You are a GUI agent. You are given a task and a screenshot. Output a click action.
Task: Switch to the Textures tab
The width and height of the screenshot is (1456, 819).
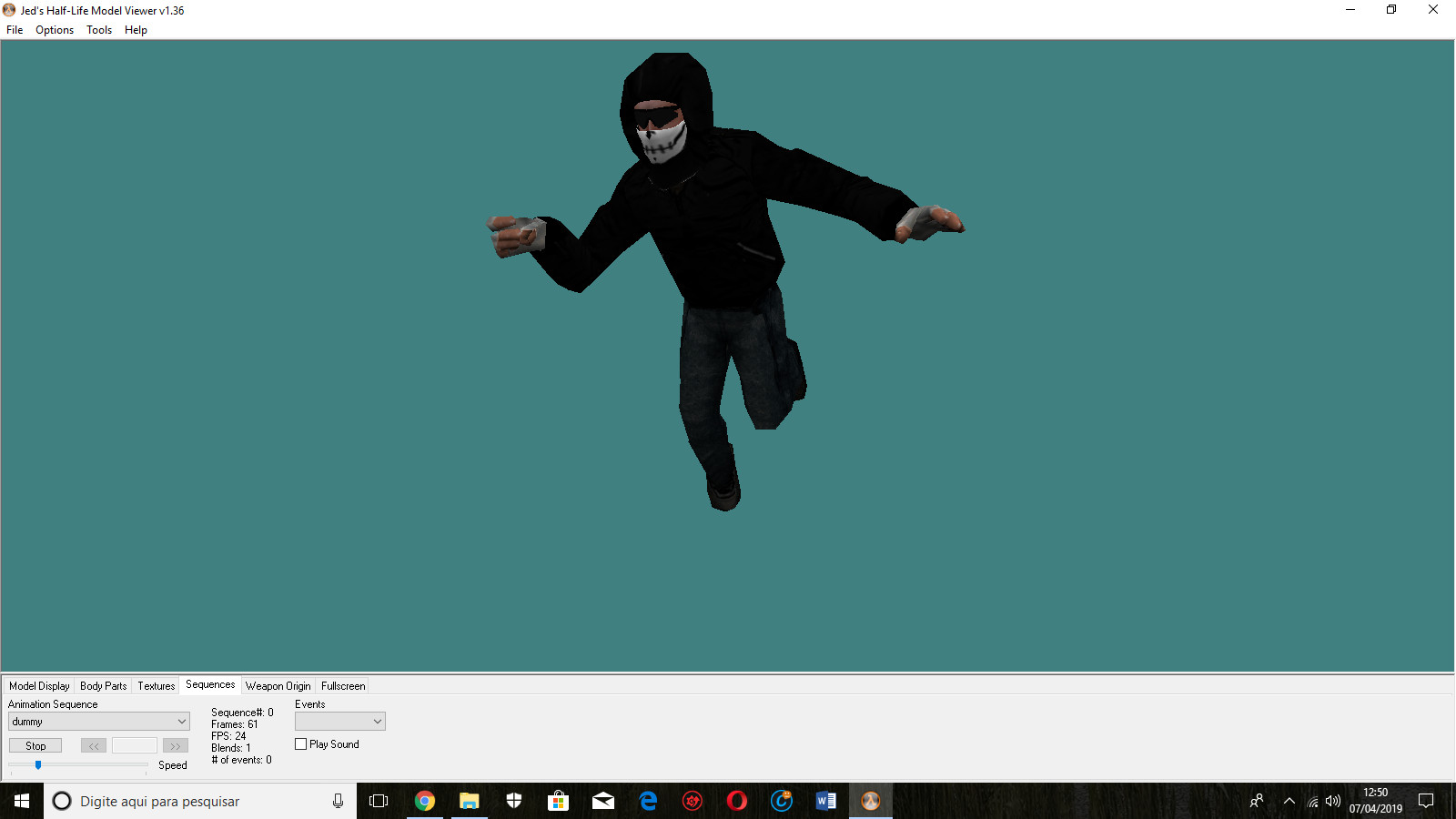tap(156, 685)
